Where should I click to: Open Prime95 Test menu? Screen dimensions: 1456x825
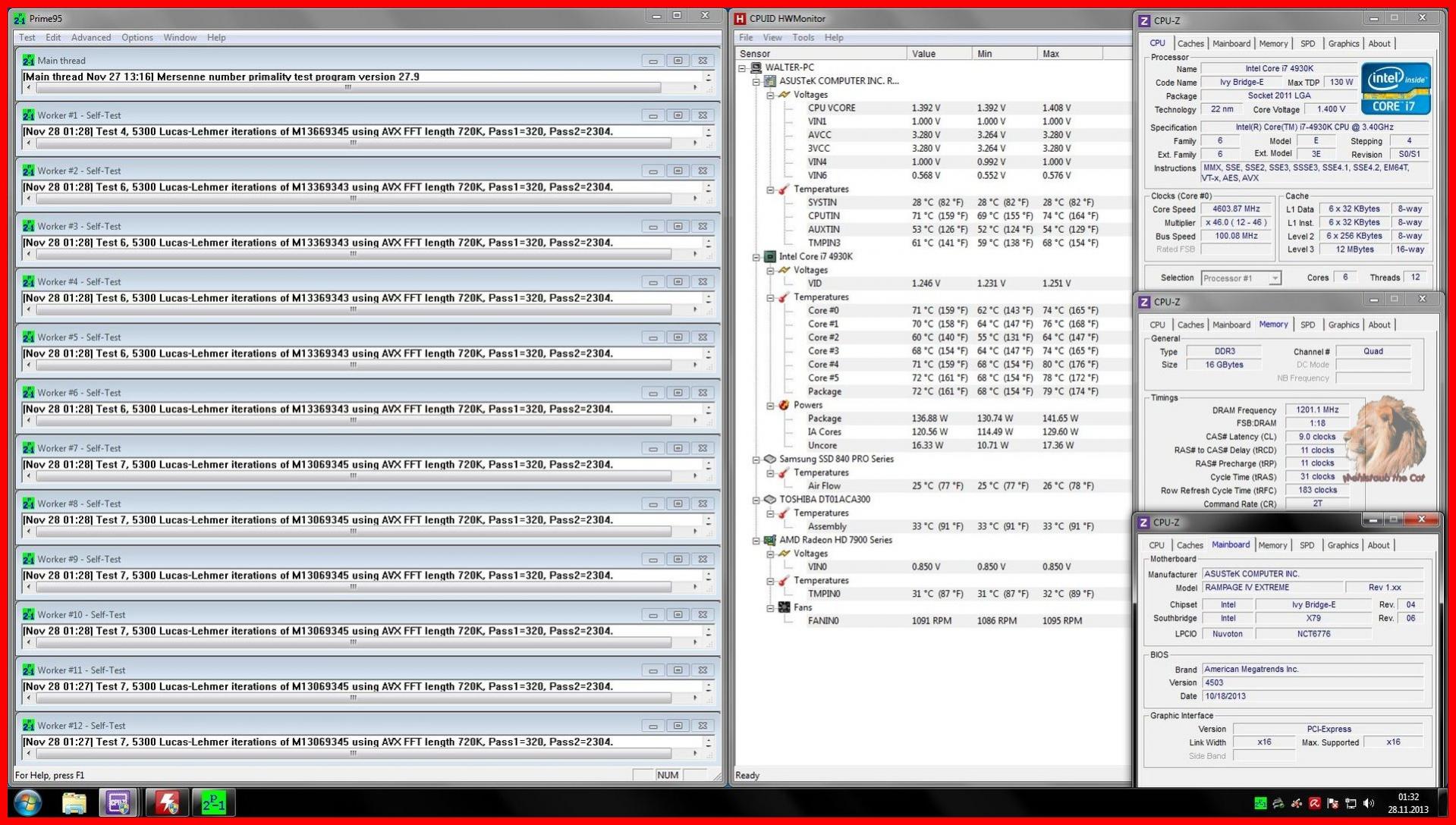(x=27, y=37)
